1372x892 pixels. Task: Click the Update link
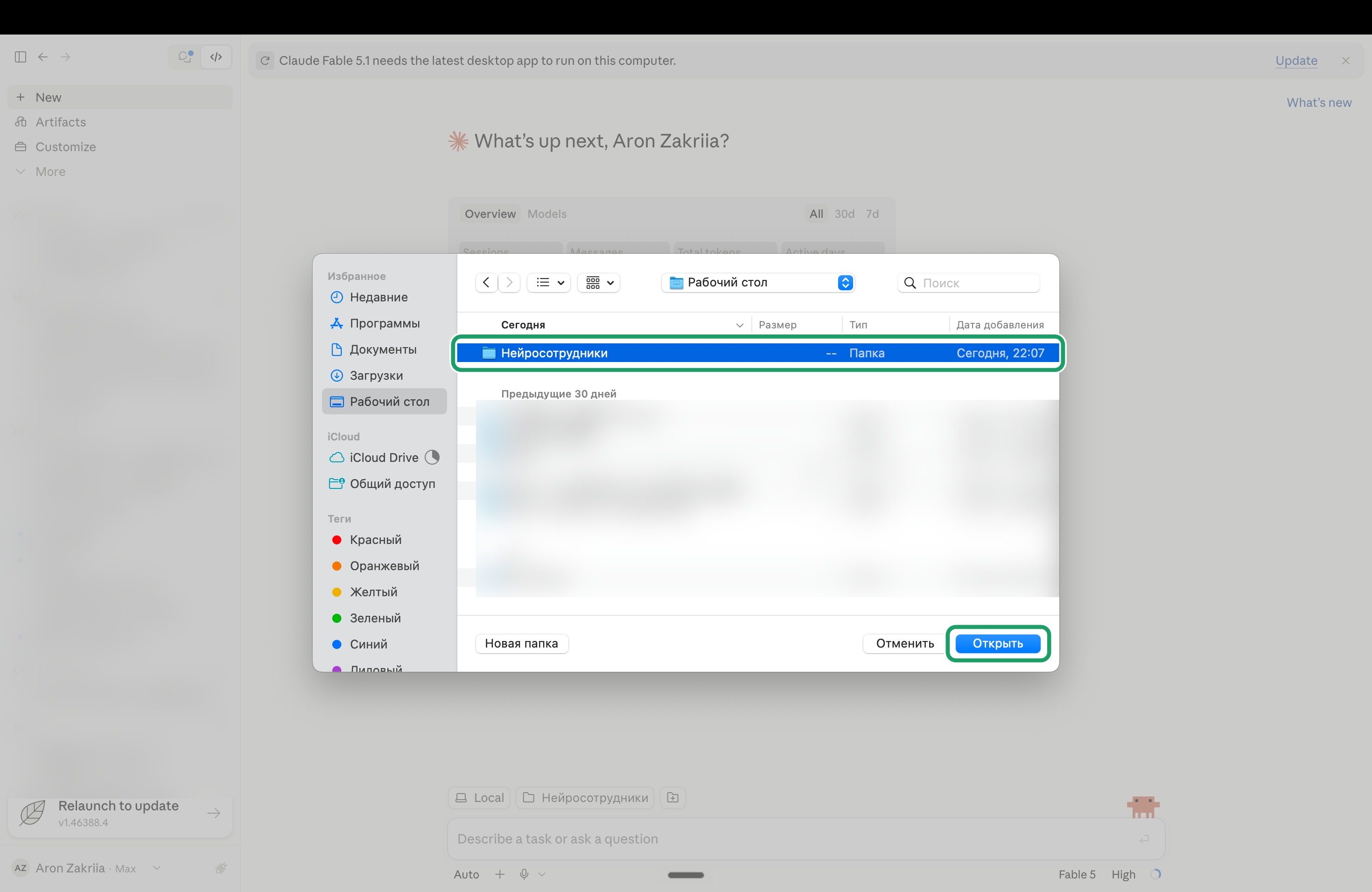point(1296,61)
